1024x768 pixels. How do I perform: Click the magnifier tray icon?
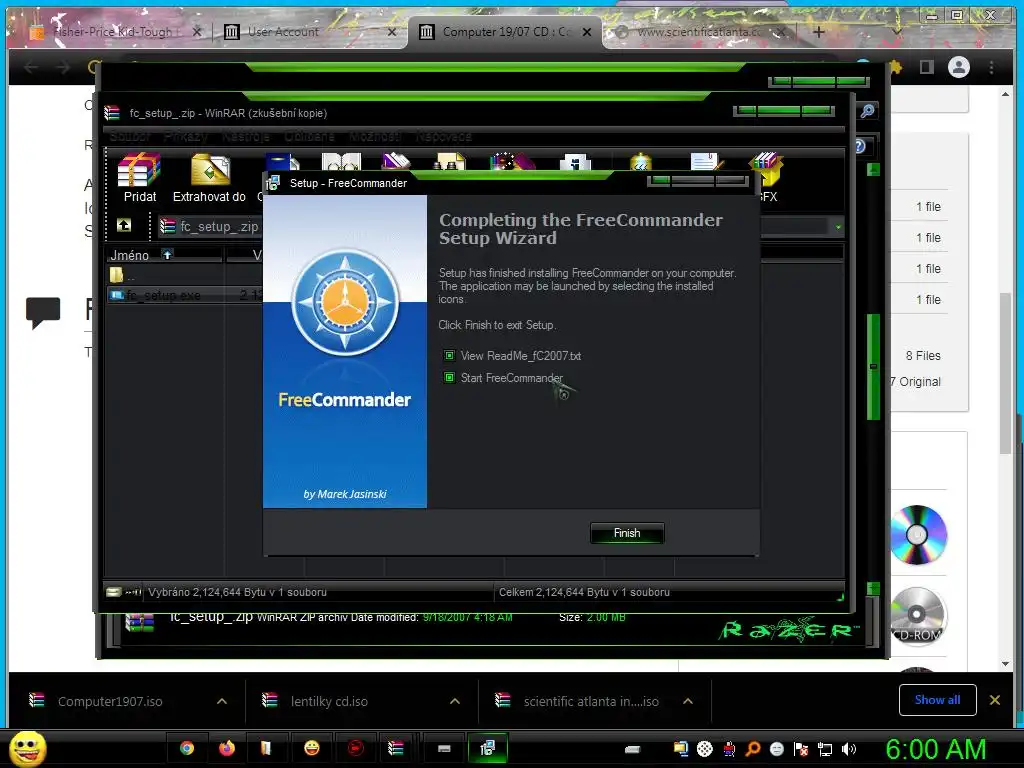click(753, 749)
